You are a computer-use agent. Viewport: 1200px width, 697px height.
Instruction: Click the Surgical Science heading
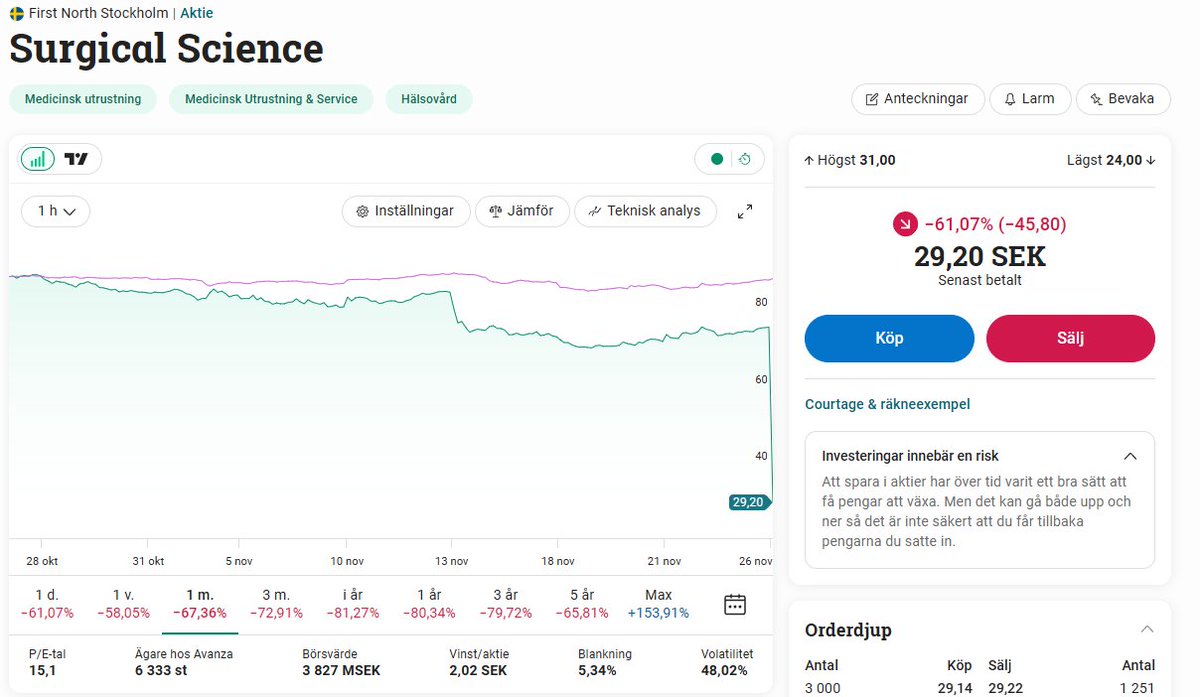coord(167,48)
